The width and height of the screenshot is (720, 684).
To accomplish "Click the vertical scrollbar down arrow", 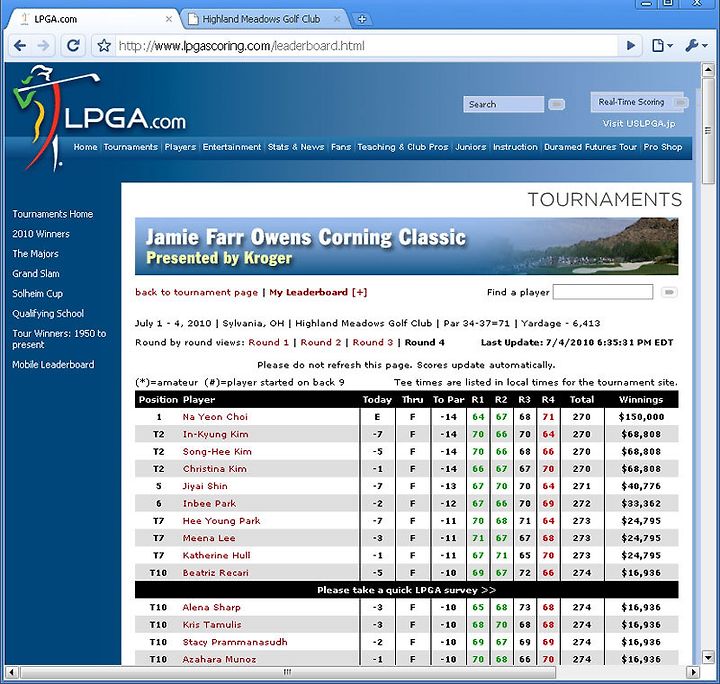I will (x=708, y=657).
